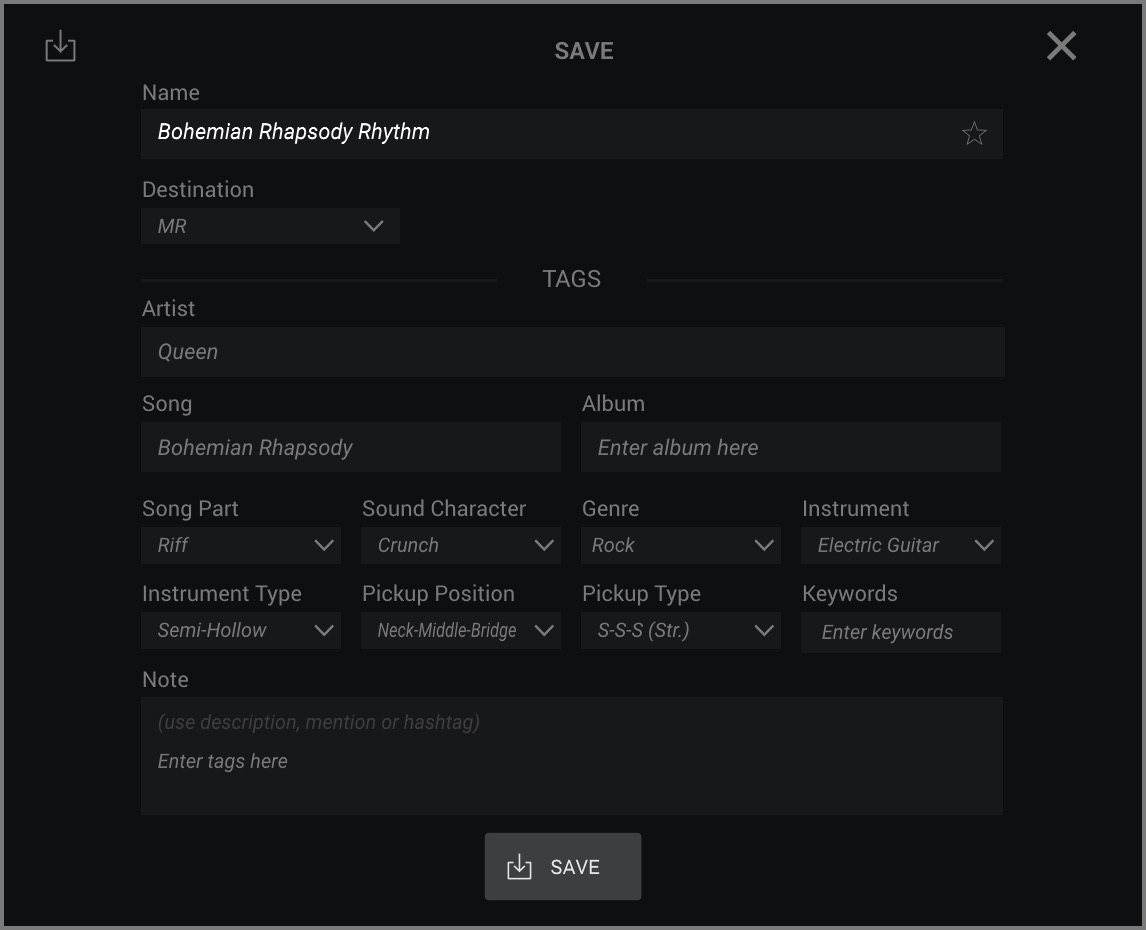Screen dimensions: 1146x930
Task: Click inside the Note text area
Action: point(572,756)
